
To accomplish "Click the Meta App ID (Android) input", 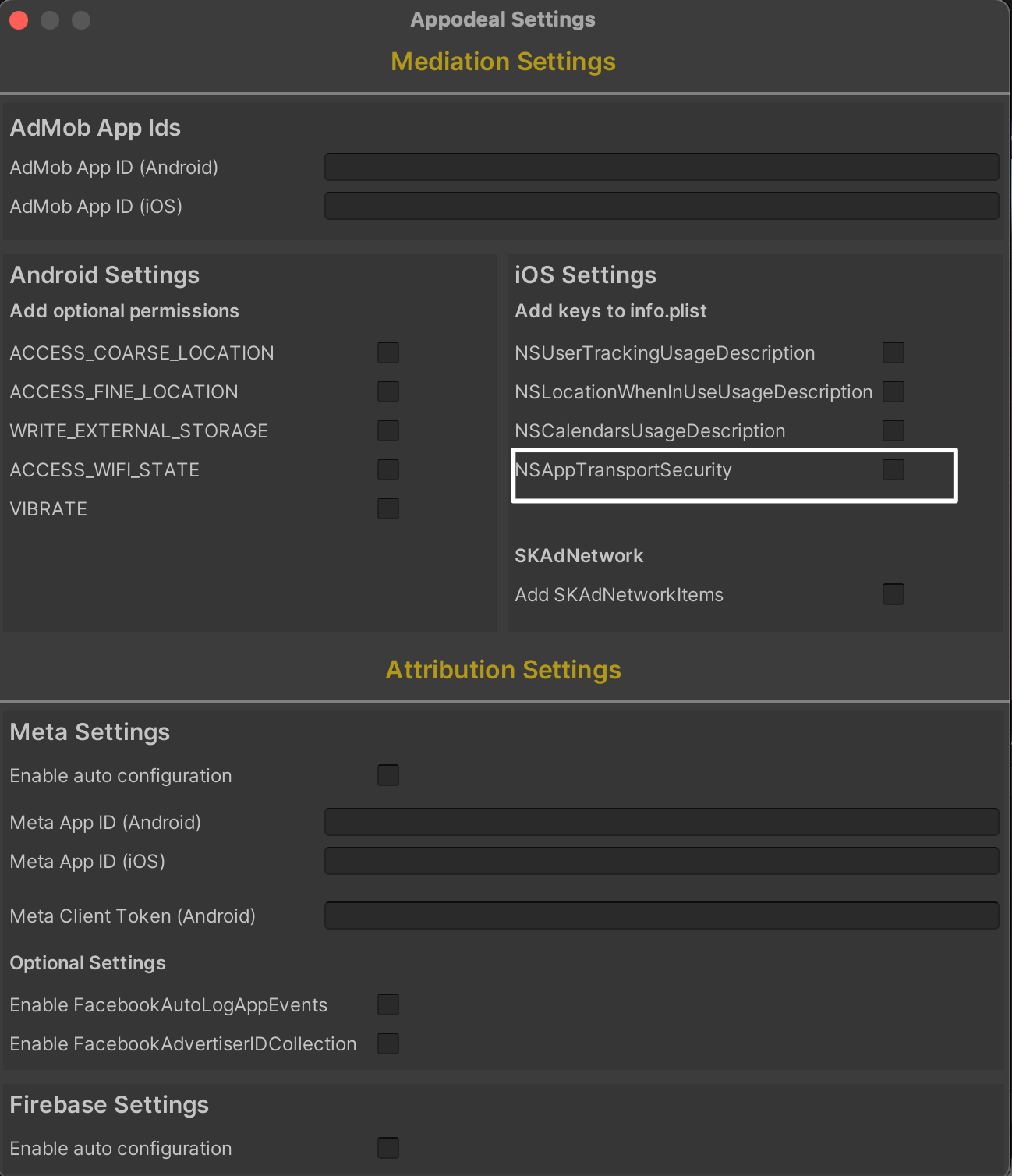I will pyautogui.click(x=661, y=822).
